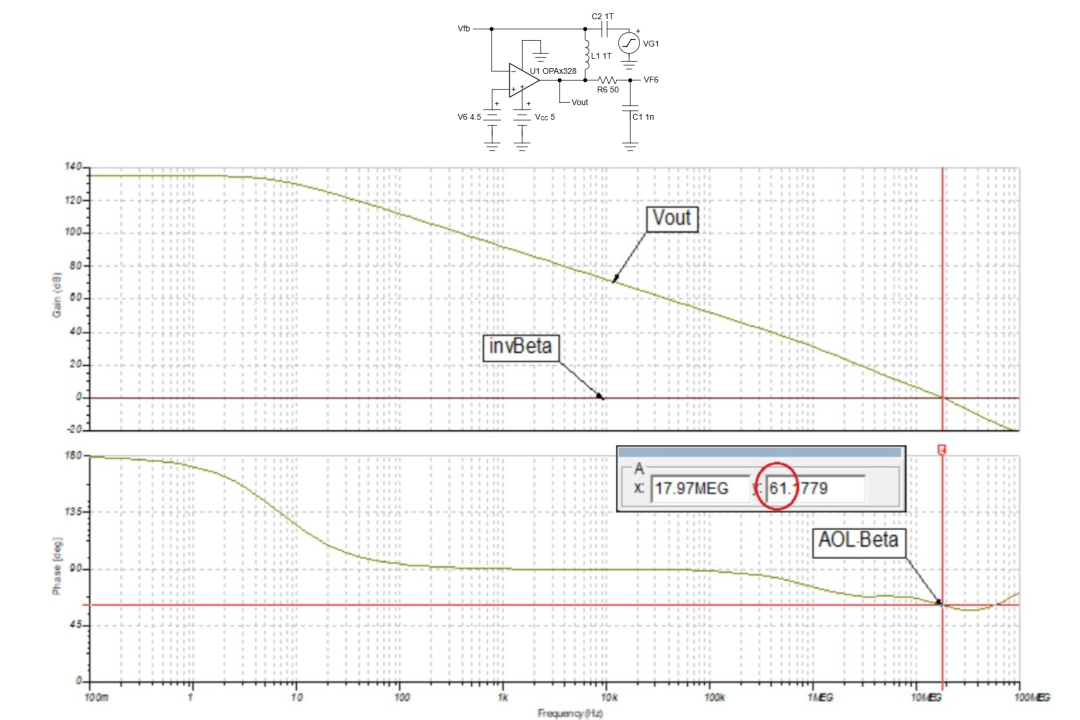Image resolution: width=1080 pixels, height=720 pixels.
Task: Click the ground symbol beneath VG1
Action: (629, 65)
